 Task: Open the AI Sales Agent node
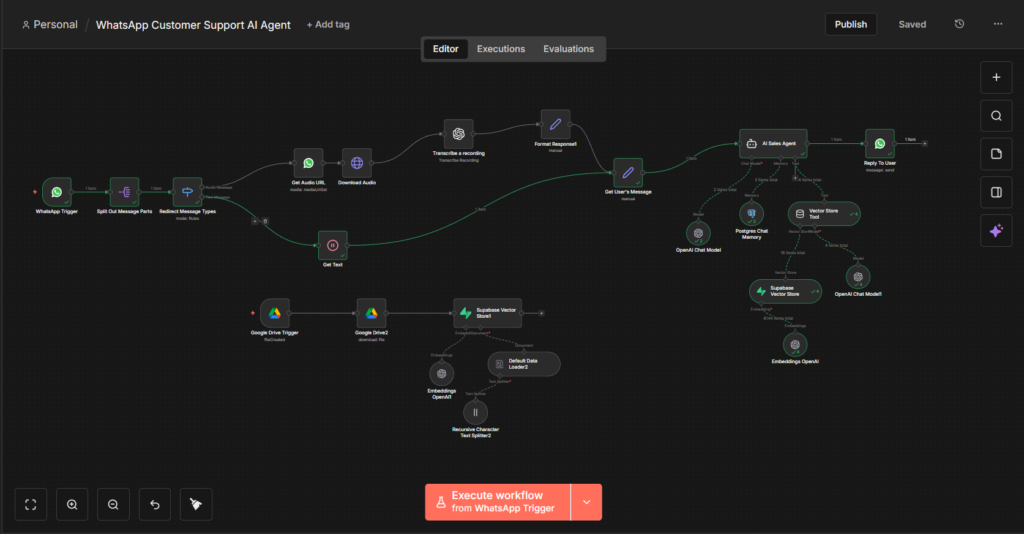point(772,143)
